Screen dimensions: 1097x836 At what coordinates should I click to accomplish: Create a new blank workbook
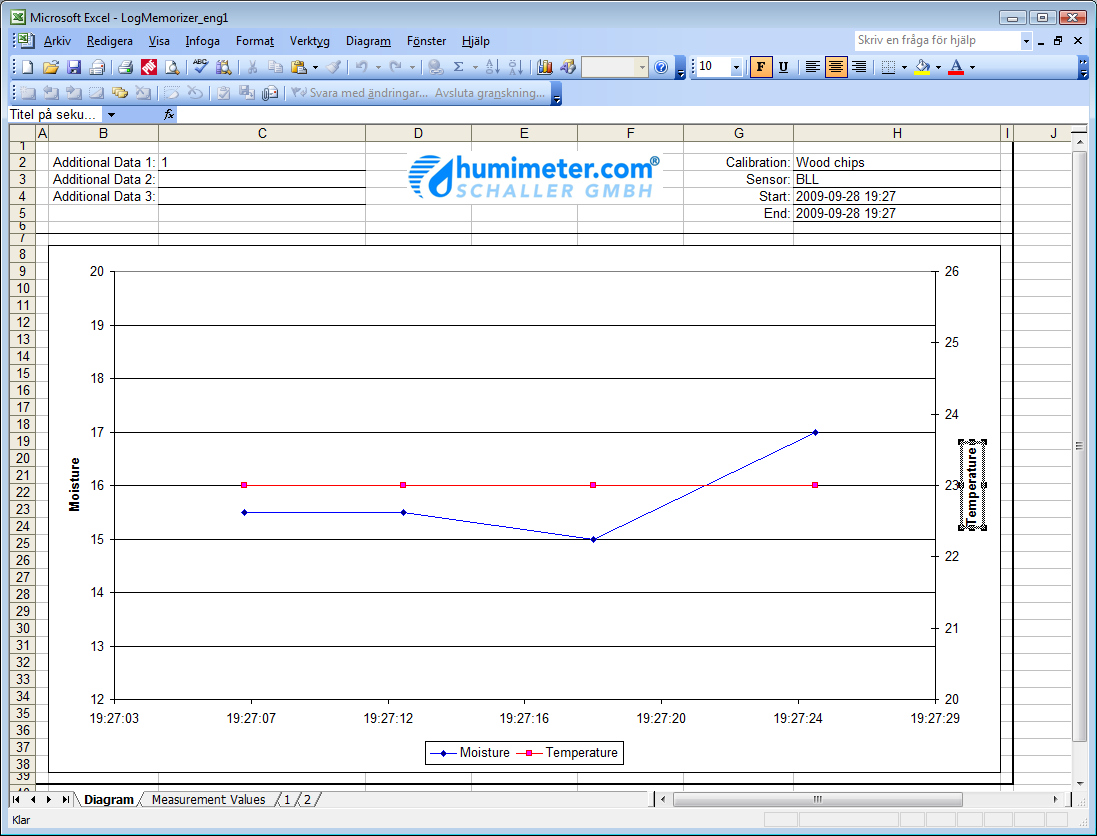tap(27, 67)
